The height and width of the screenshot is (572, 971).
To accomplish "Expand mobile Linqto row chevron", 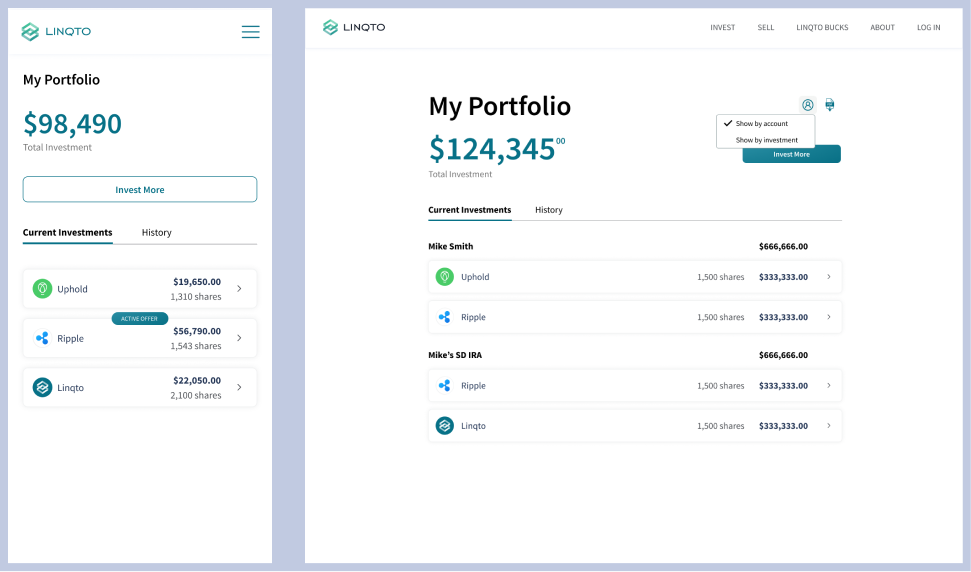I will point(239,388).
